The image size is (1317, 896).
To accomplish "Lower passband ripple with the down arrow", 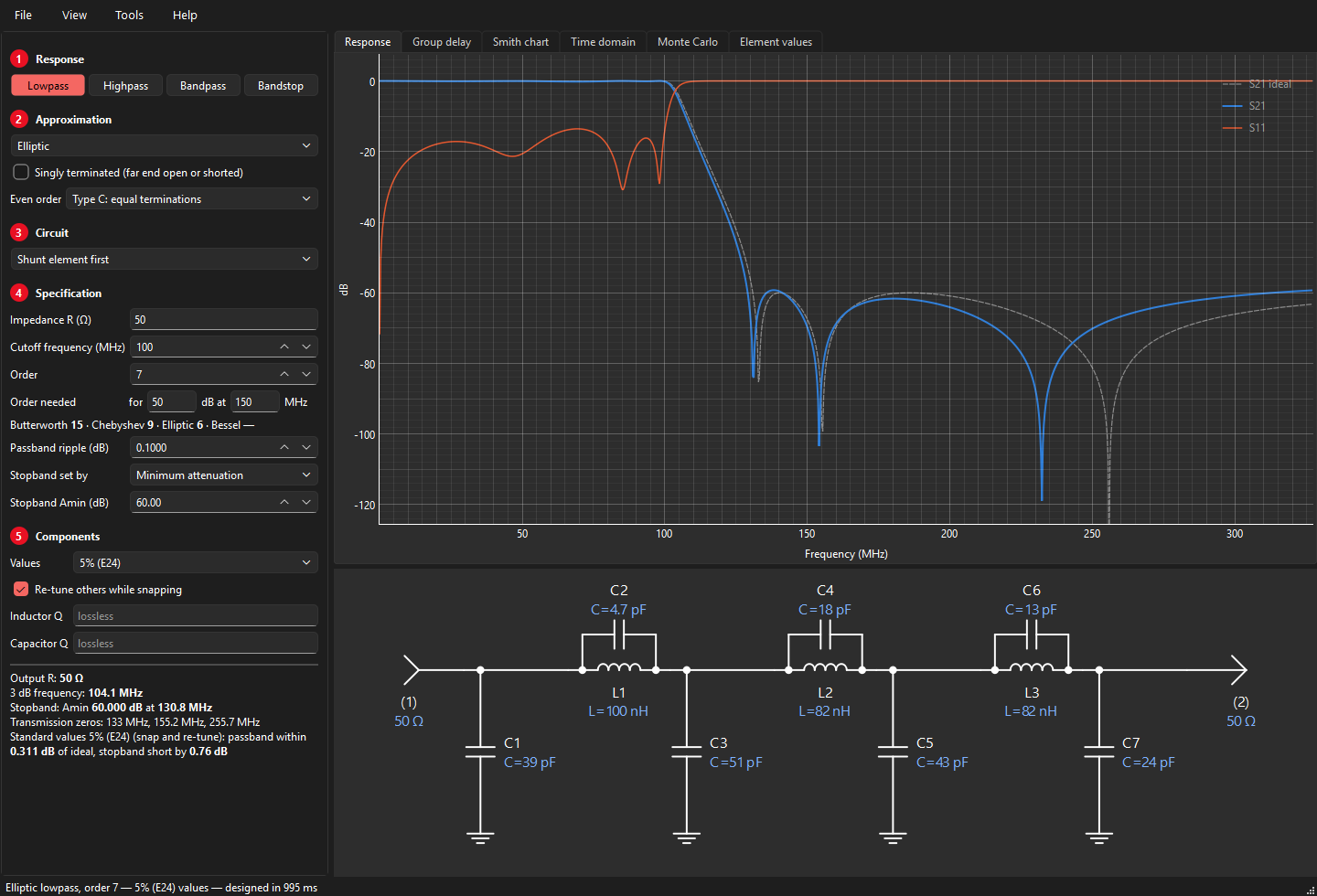I will click(x=306, y=448).
